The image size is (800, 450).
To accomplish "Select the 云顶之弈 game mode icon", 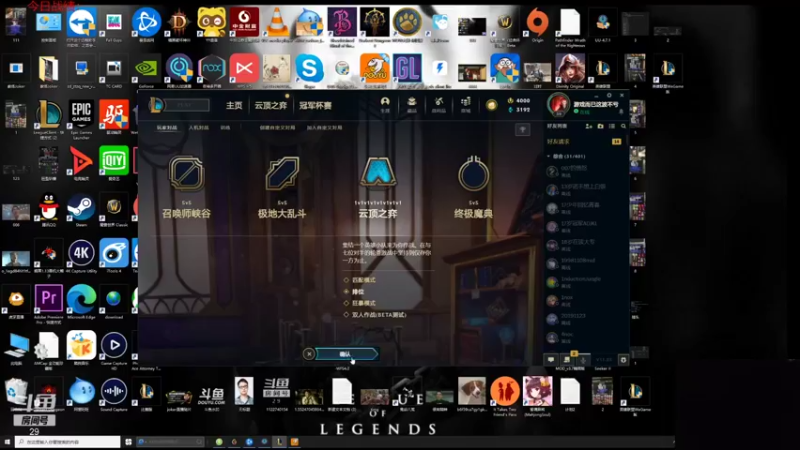I will (378, 172).
